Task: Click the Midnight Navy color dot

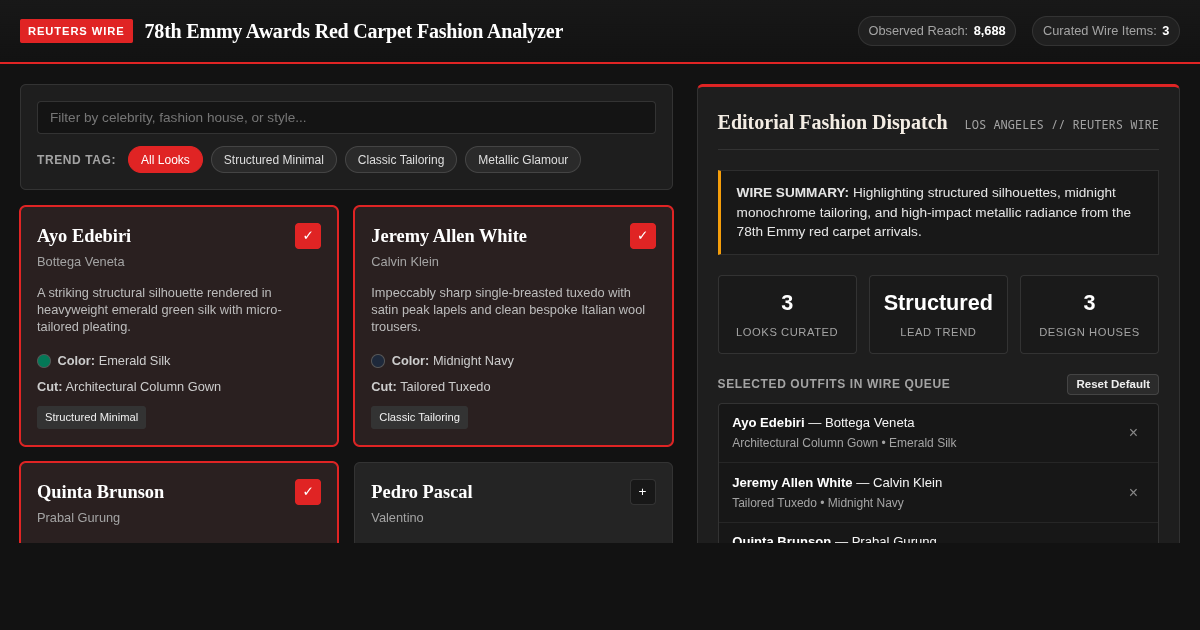Action: (x=378, y=361)
